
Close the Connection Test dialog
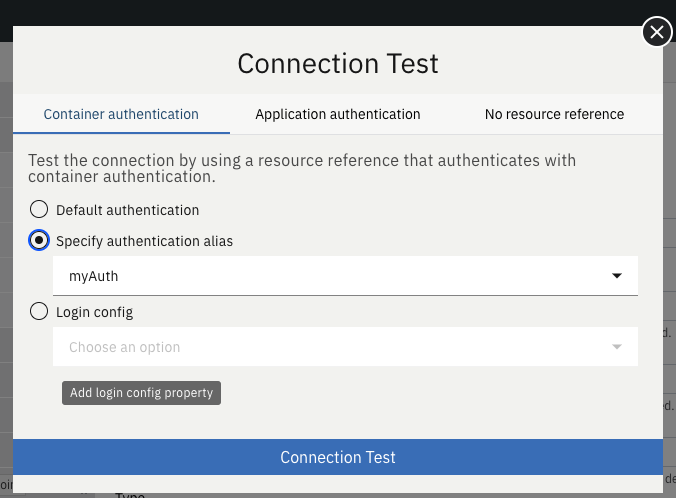click(656, 33)
